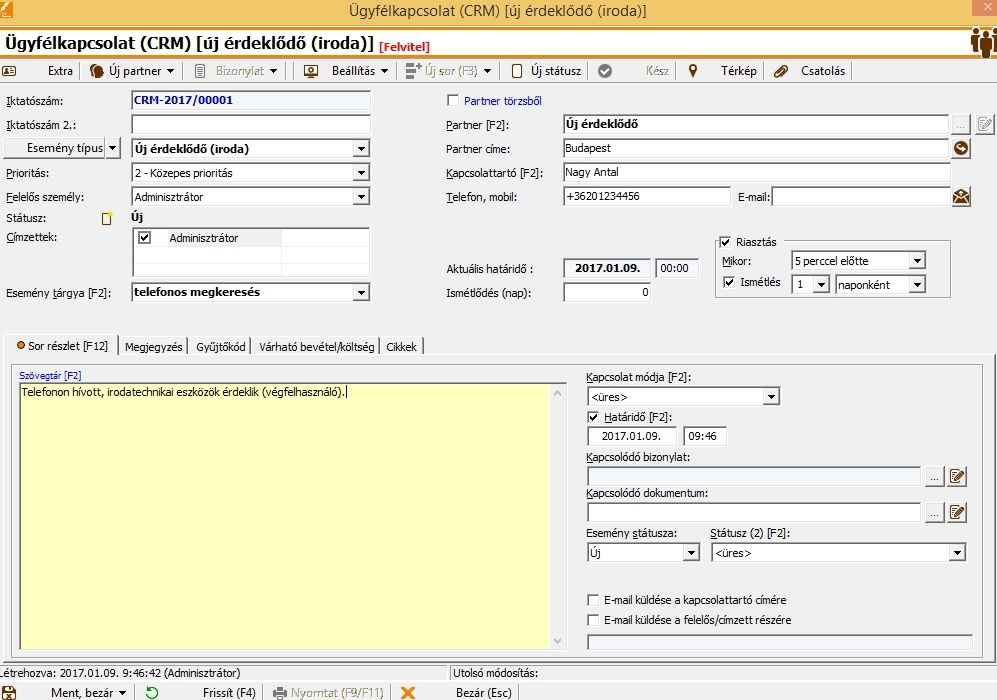Click the green refresh arrow icon
Image resolution: width=997 pixels, height=700 pixels.
click(152, 692)
